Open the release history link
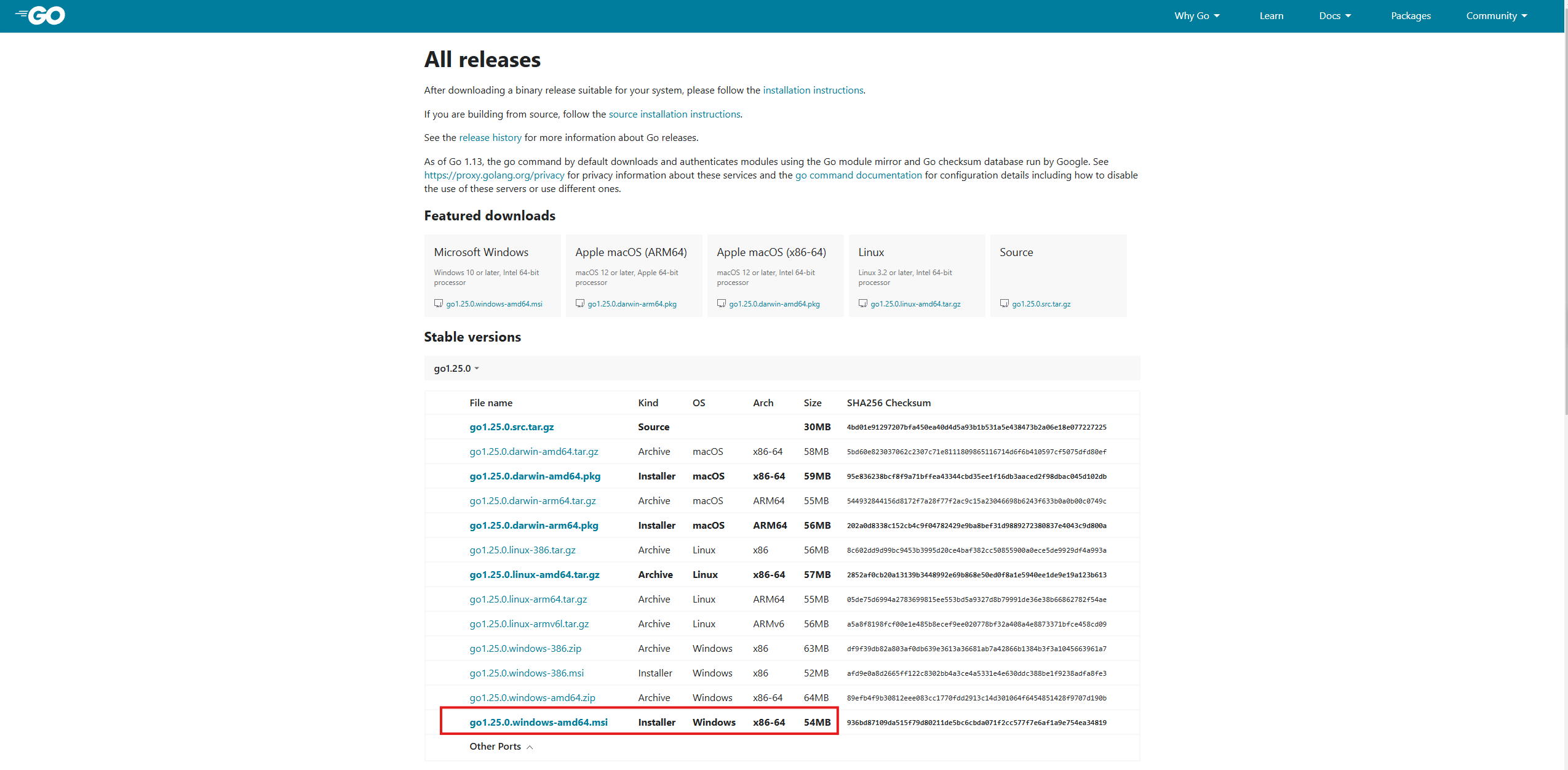 [x=490, y=138]
